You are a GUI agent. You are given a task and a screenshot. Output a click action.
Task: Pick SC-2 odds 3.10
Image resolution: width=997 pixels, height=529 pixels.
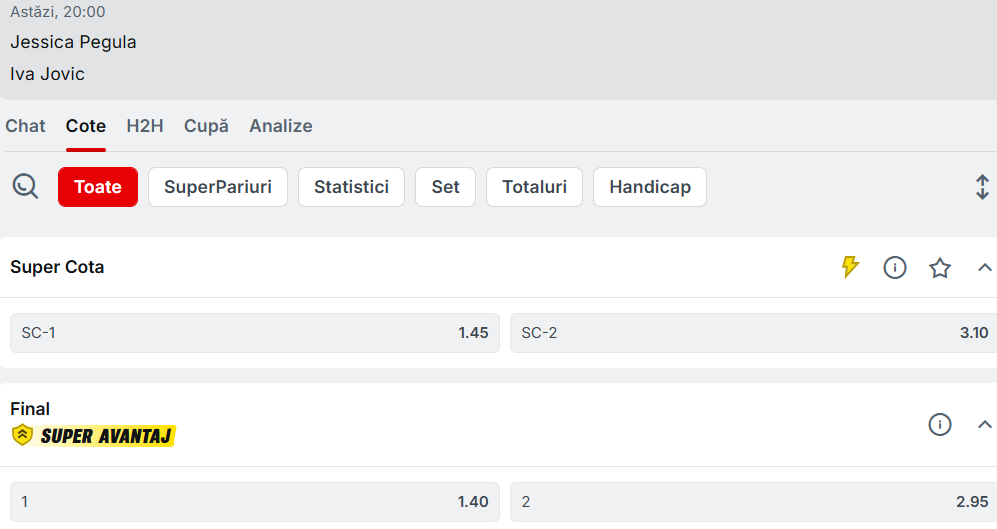click(x=753, y=333)
